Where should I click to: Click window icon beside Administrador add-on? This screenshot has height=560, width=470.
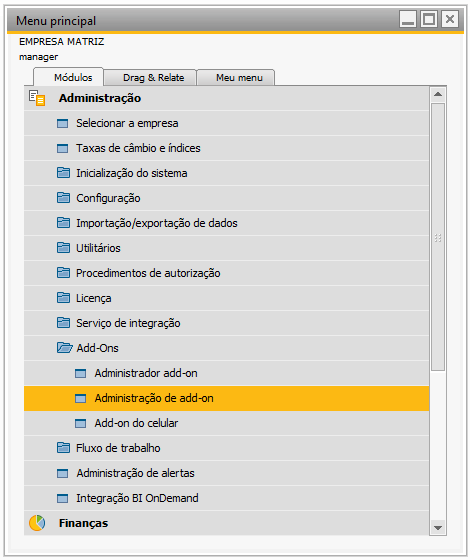tap(81, 374)
